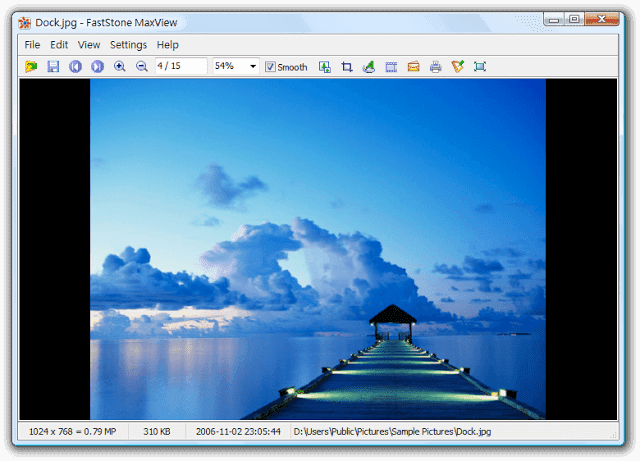Print the image with the printer icon

[436, 67]
